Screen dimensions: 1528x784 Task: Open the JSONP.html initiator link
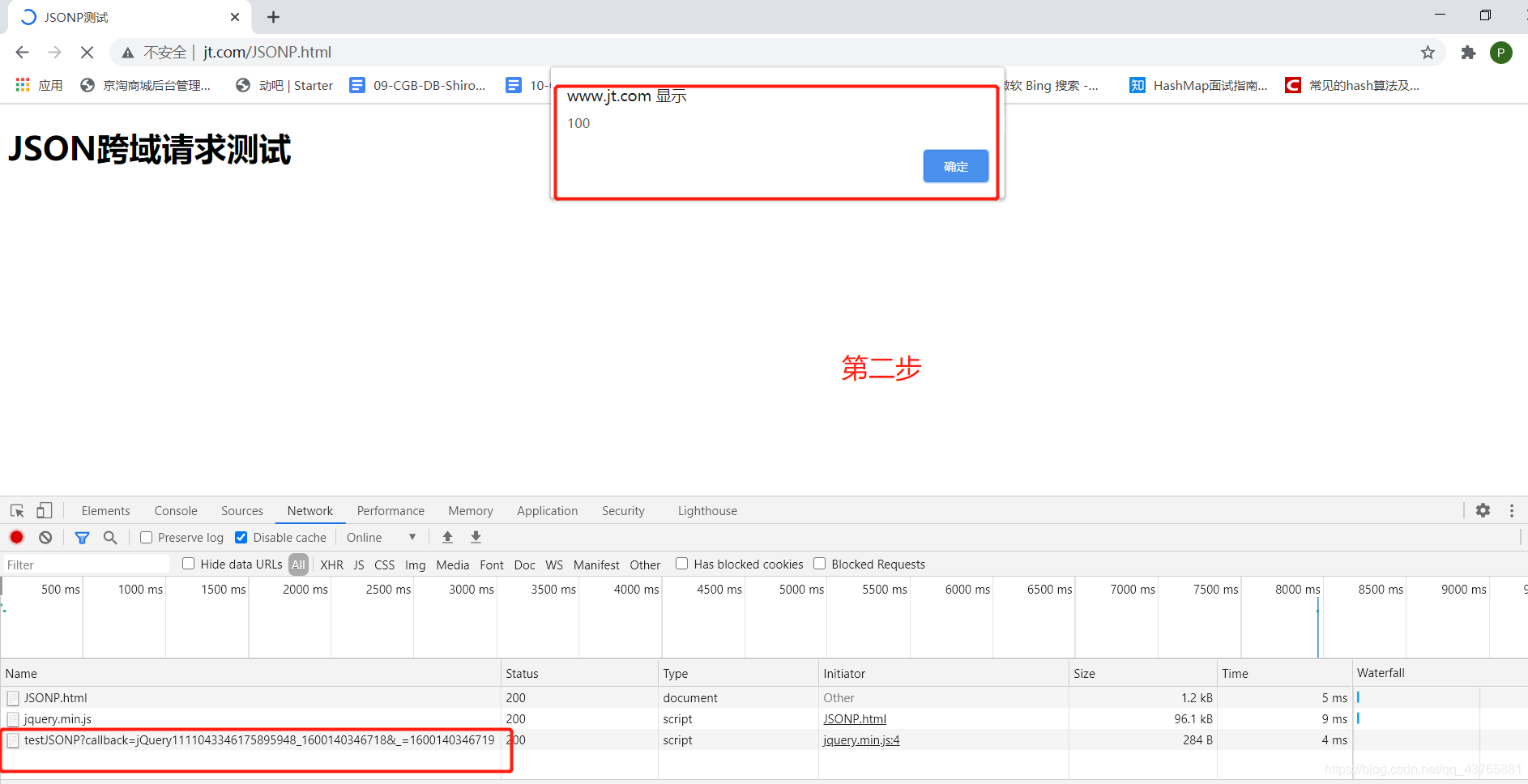coord(855,719)
